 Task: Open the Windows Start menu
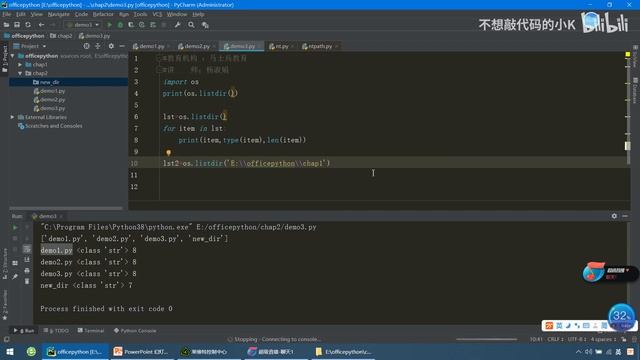pyautogui.click(x=9, y=351)
